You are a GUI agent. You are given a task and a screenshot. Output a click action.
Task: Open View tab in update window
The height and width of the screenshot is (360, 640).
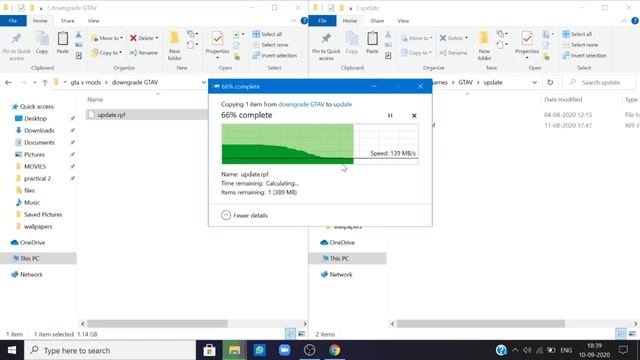coord(403,21)
